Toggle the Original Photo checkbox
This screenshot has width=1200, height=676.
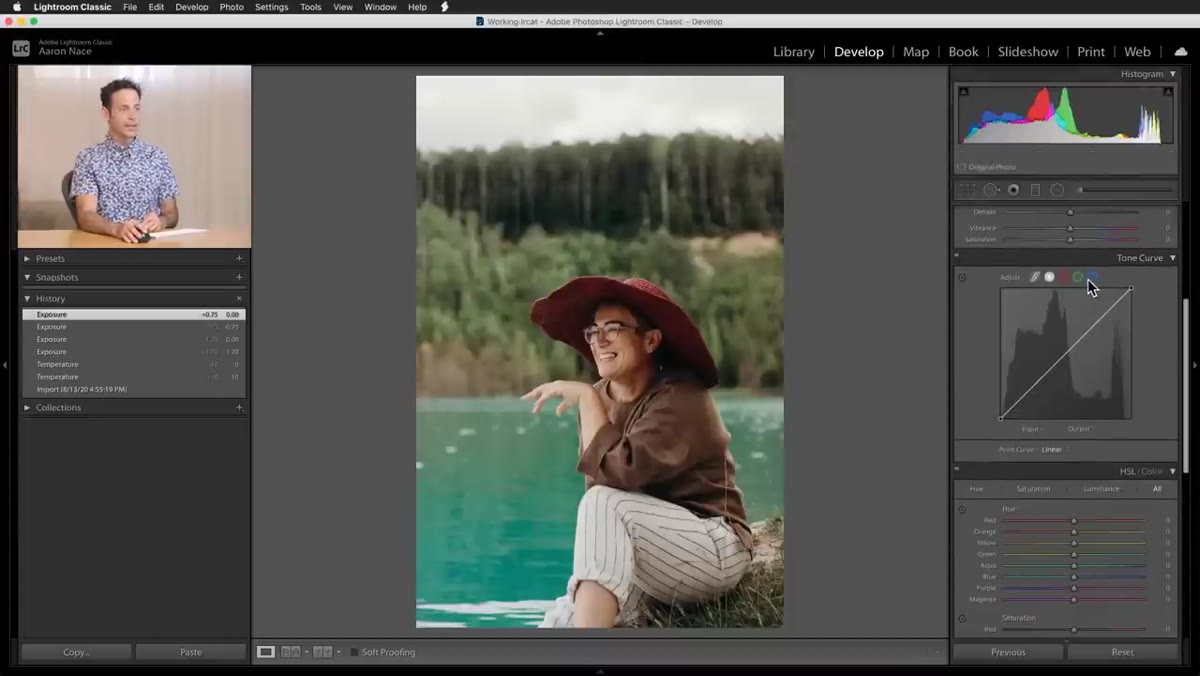pyautogui.click(x=962, y=167)
